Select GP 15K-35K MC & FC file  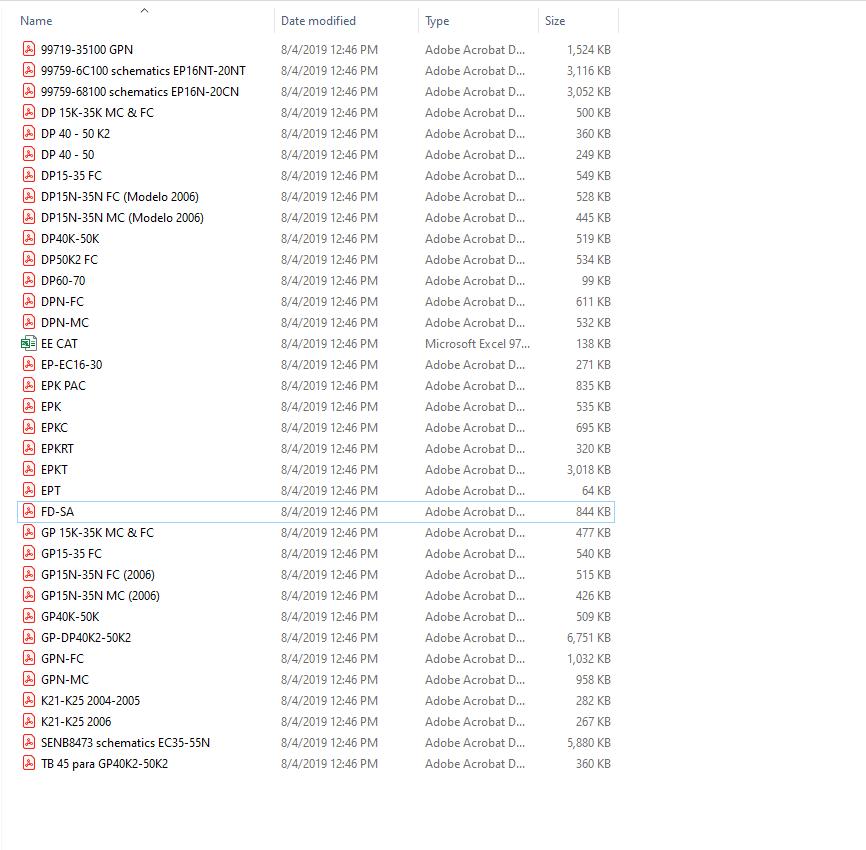coord(97,532)
